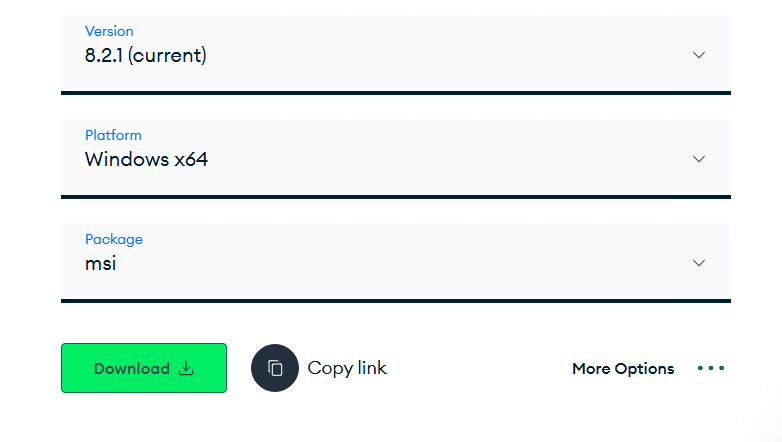Click the "More Options" text label

pyautogui.click(x=623, y=369)
